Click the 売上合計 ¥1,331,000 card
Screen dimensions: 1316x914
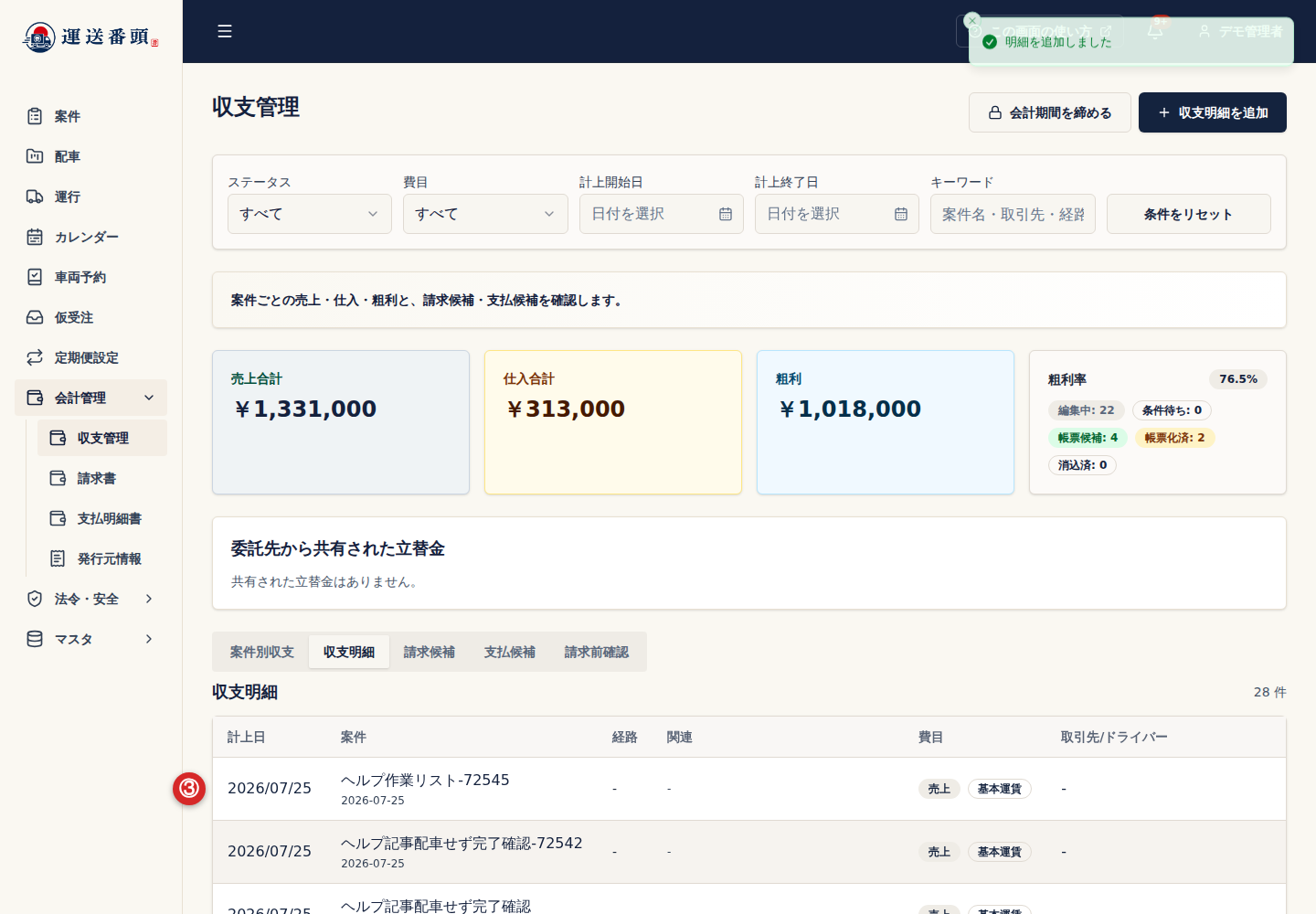341,422
